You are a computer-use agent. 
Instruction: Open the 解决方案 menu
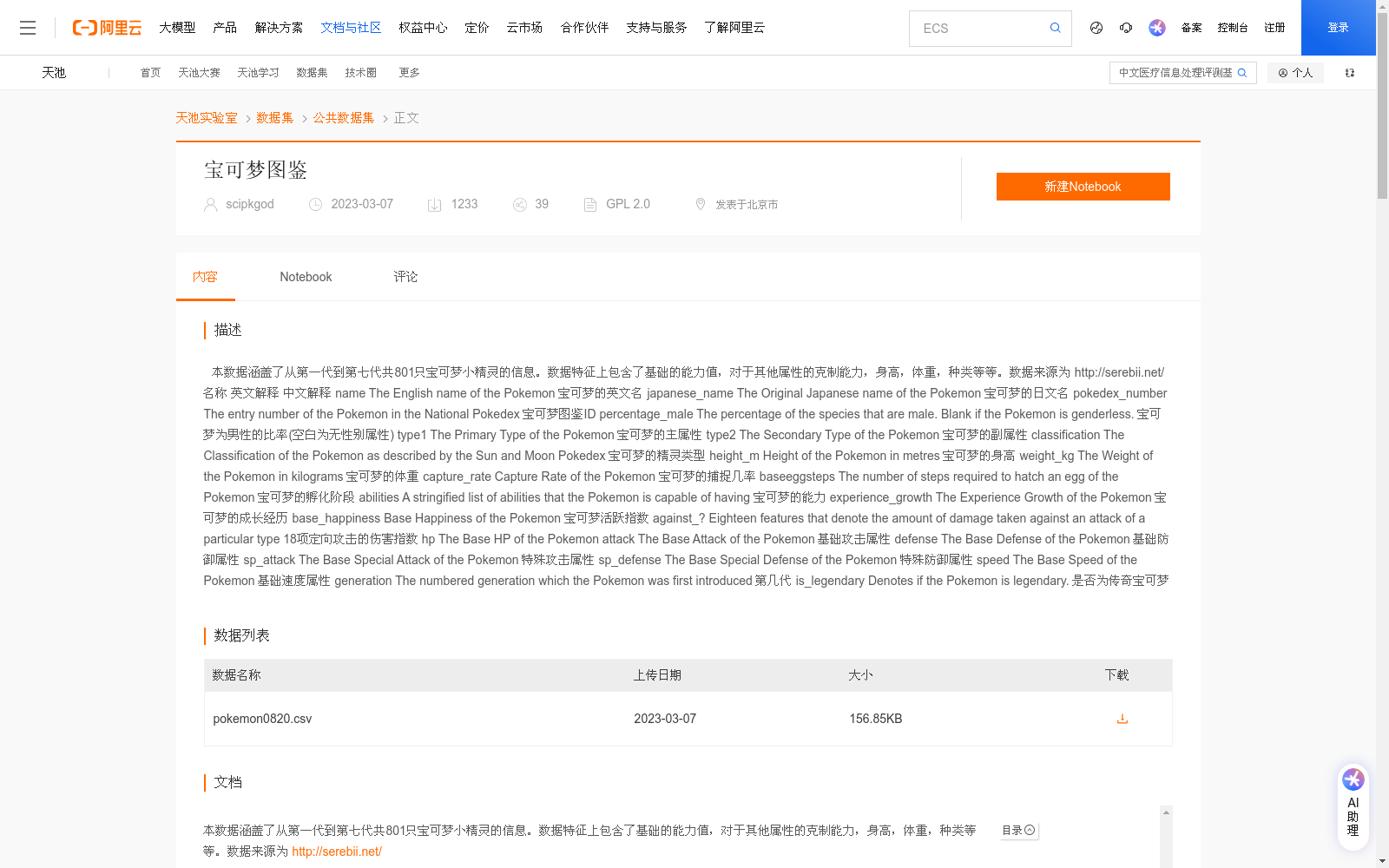[x=279, y=28]
